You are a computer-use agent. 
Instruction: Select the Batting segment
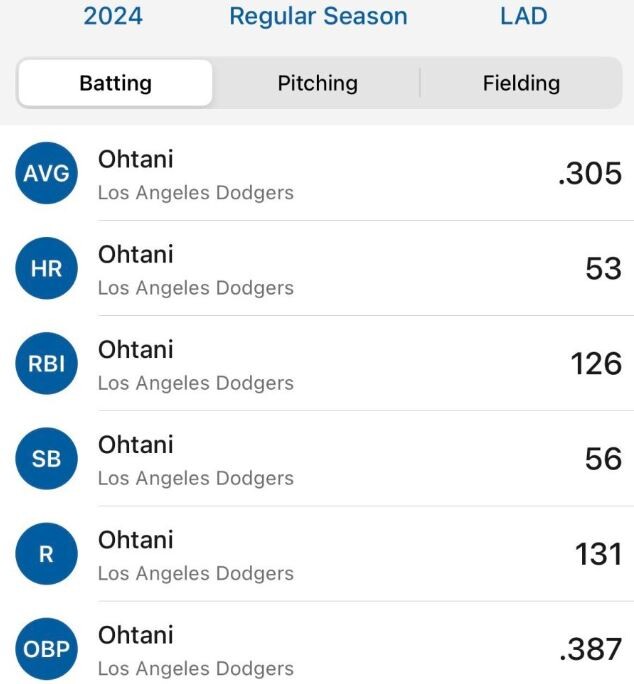116,83
